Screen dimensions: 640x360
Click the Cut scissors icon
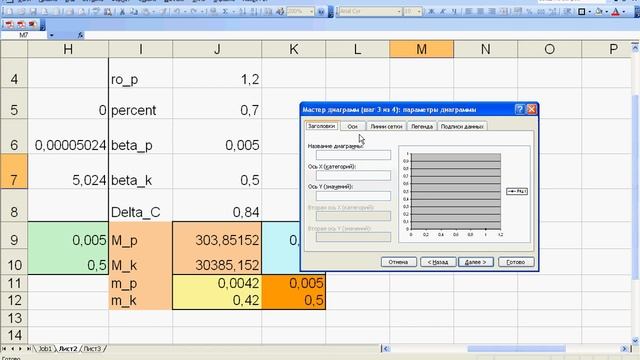(x=122, y=12)
